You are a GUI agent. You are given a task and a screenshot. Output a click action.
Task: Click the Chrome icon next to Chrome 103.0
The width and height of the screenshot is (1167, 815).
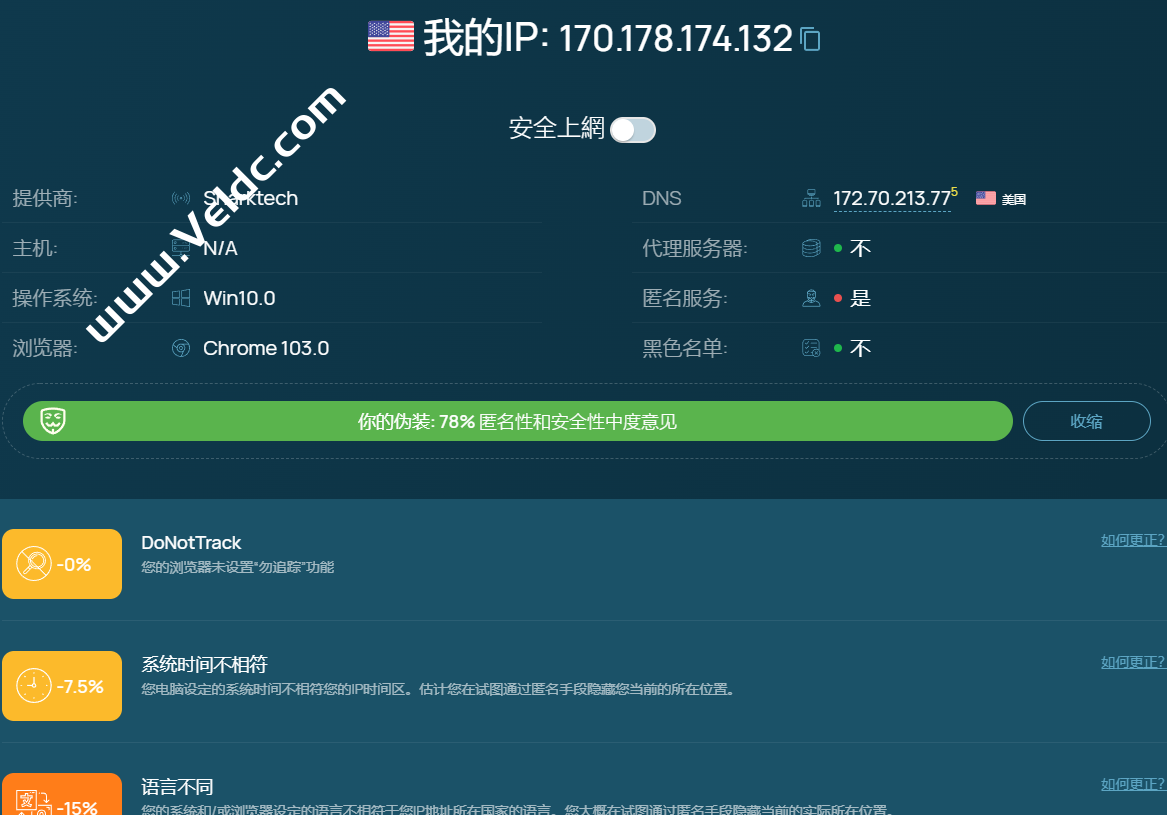(x=181, y=348)
